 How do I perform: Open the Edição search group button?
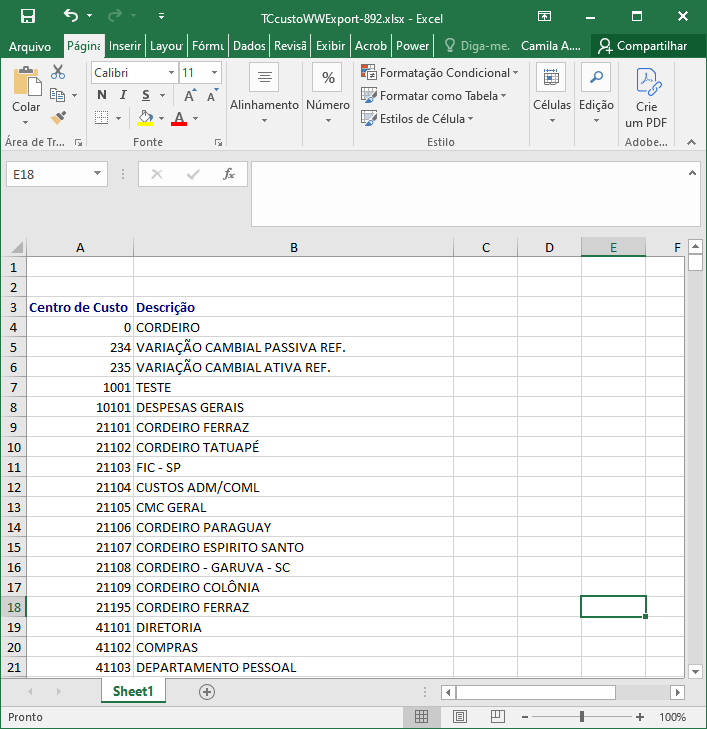coord(596,94)
